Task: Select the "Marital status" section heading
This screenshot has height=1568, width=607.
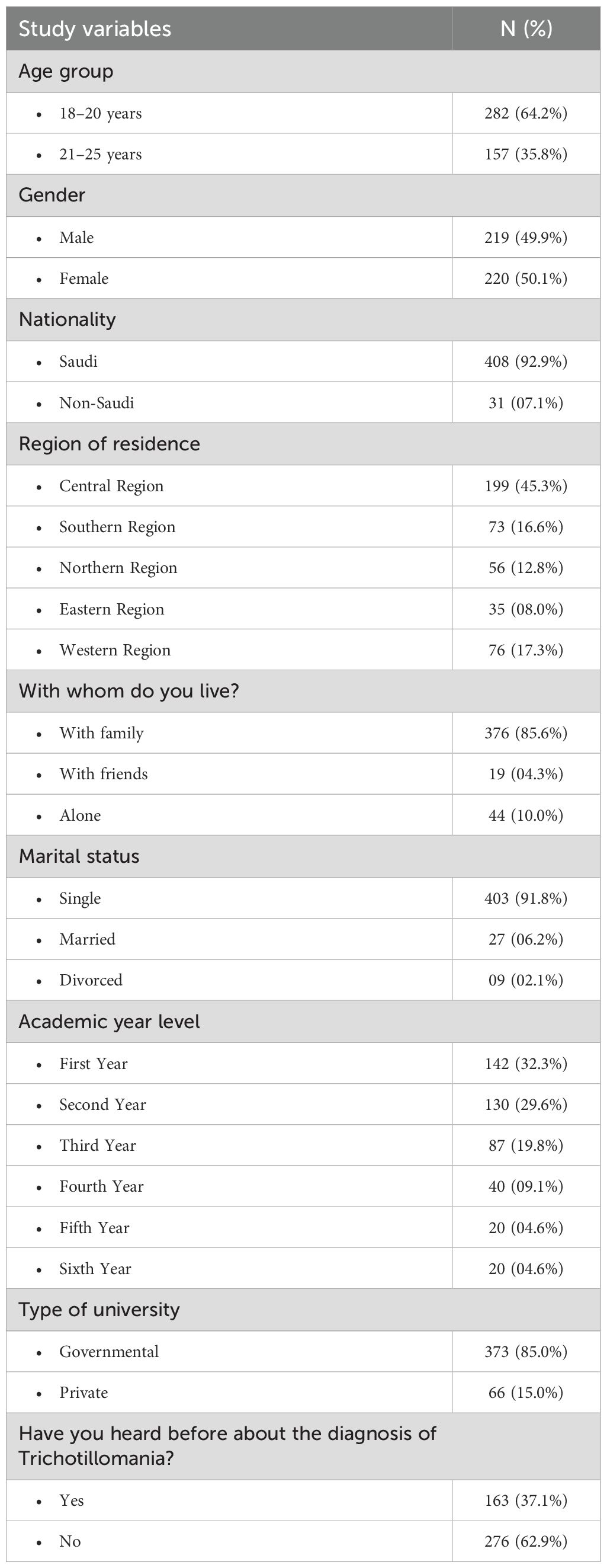Action: (79, 856)
